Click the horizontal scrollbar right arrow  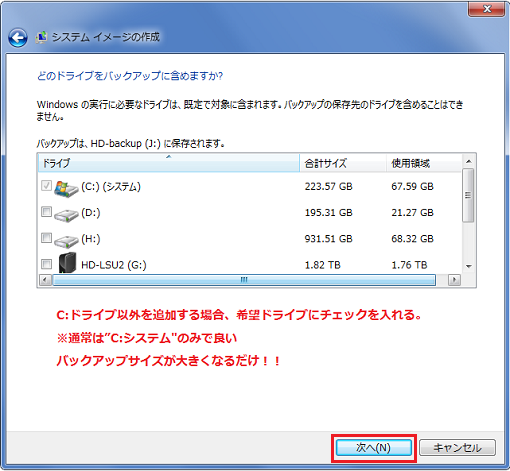pos(454,280)
